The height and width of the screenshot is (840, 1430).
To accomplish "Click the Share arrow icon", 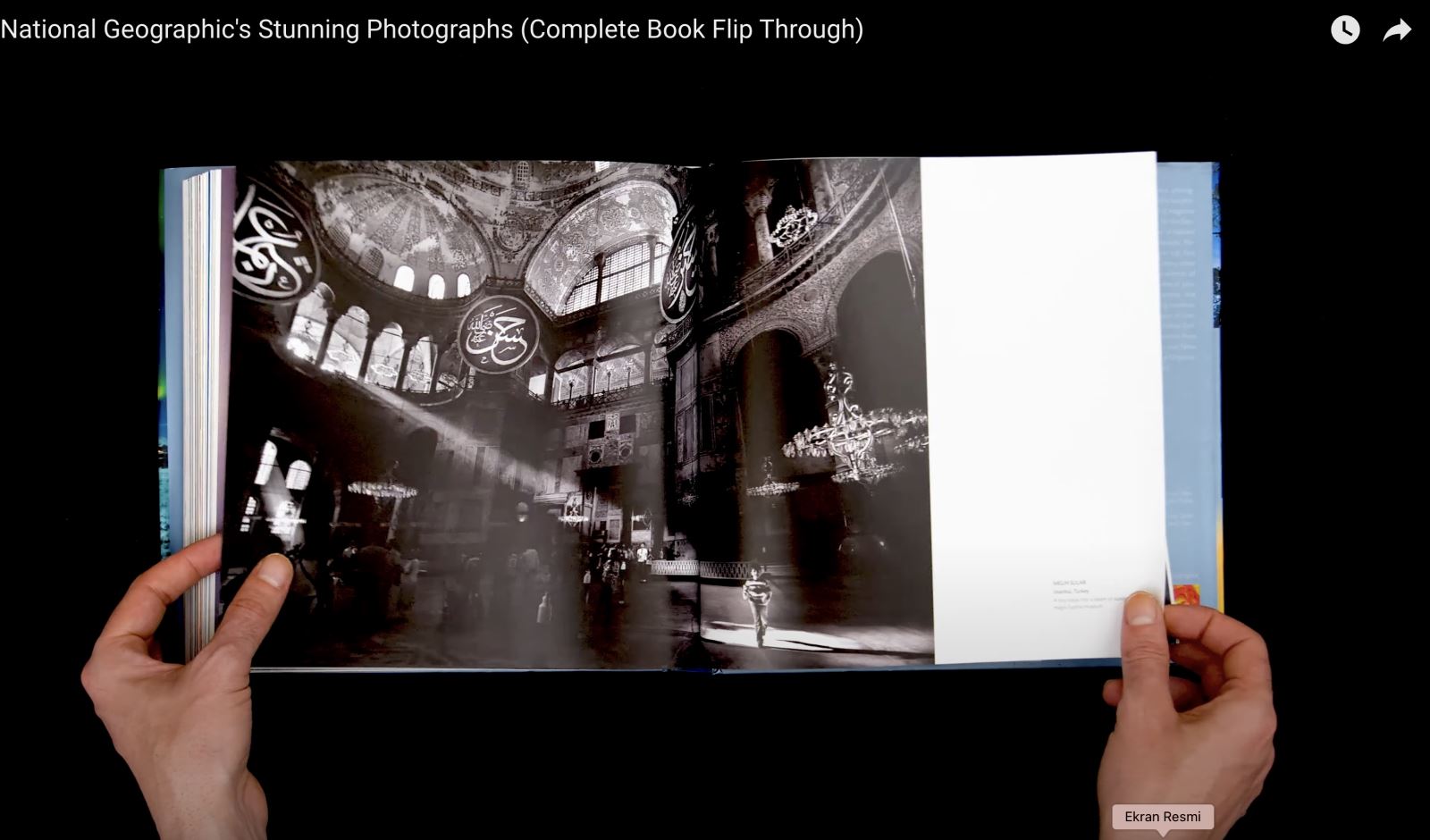I will (1397, 30).
